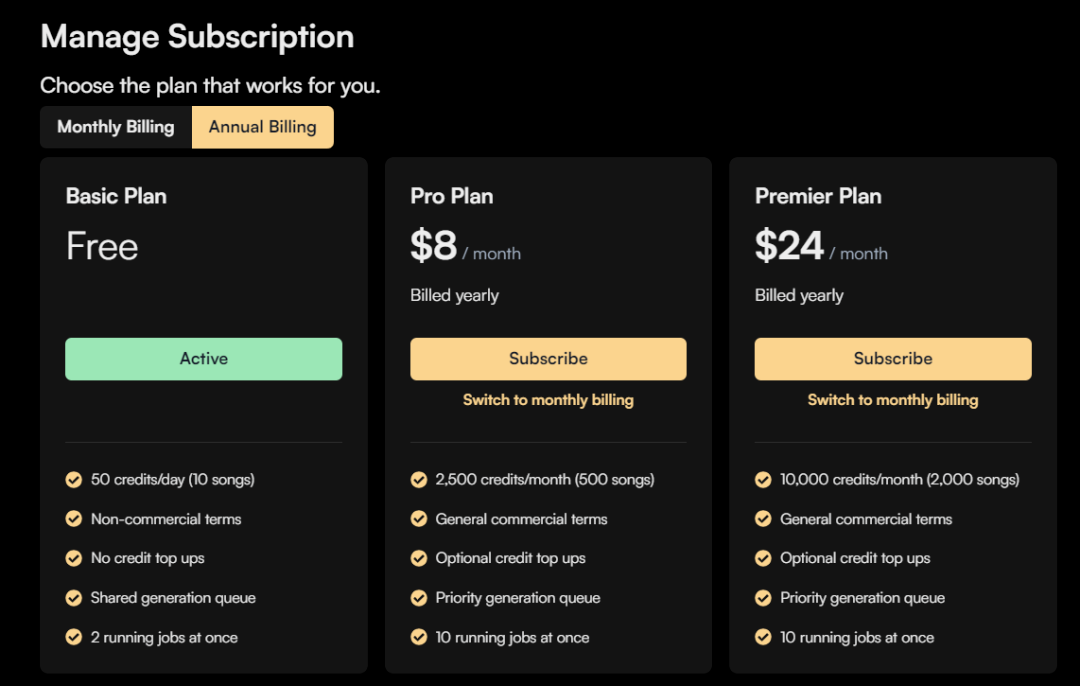Viewport: 1080px width, 686px height.
Task: Click the green Active button on Basic Plan
Action: point(204,359)
